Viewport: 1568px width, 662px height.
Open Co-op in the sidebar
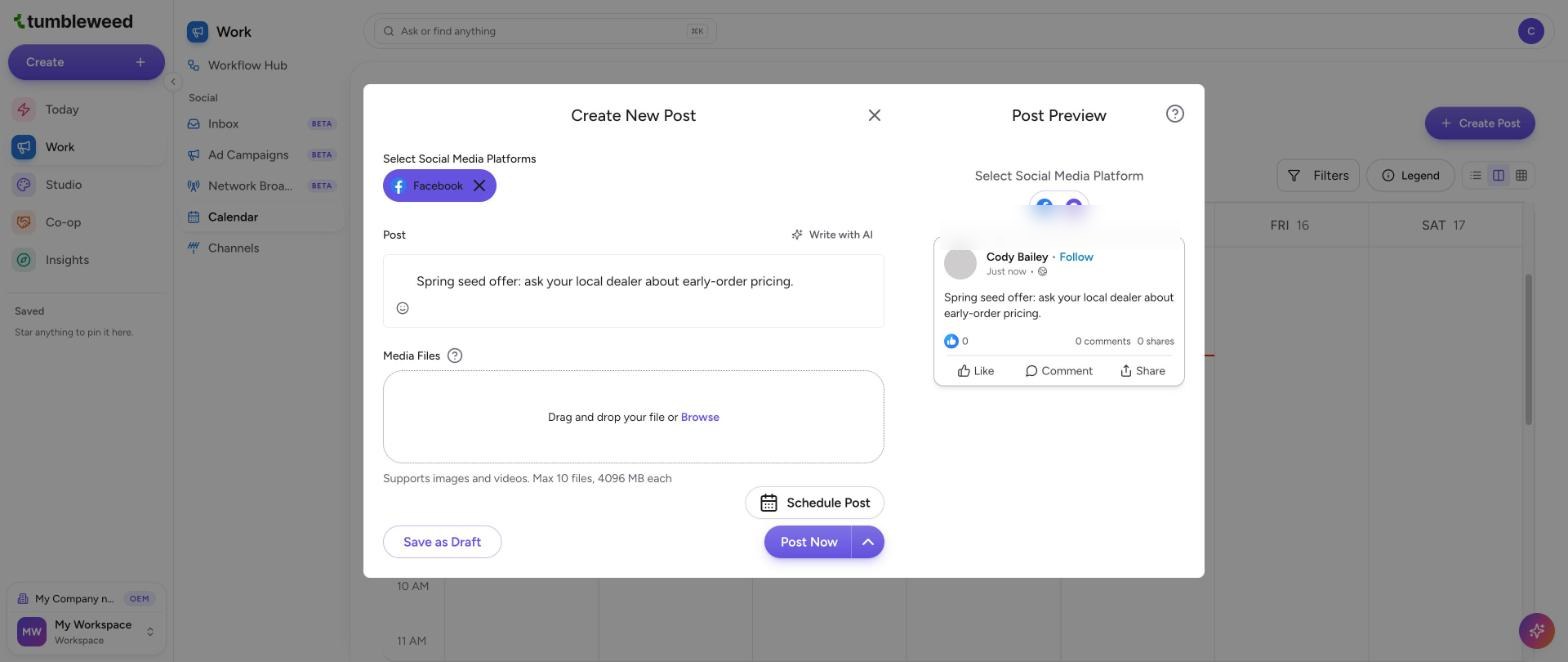pyautogui.click(x=86, y=222)
